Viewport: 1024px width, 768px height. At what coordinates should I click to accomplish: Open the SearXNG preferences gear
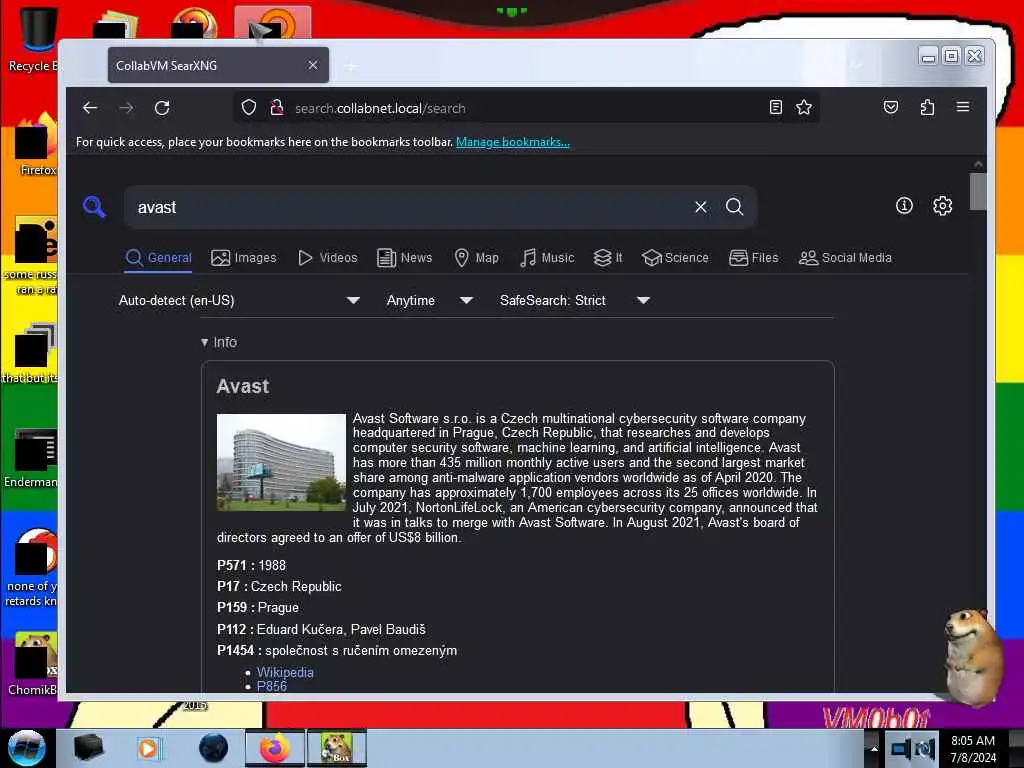click(x=942, y=206)
